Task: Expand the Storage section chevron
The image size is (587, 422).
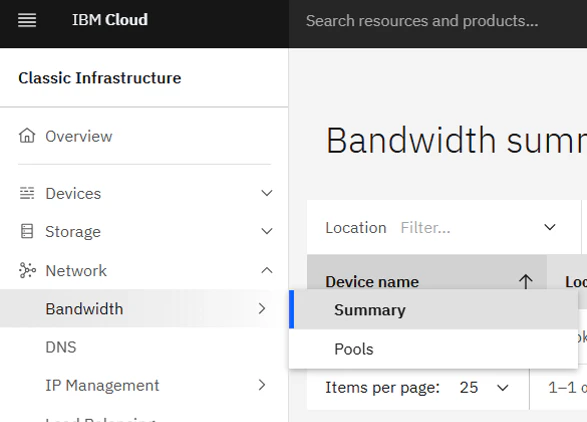Action: (267, 231)
